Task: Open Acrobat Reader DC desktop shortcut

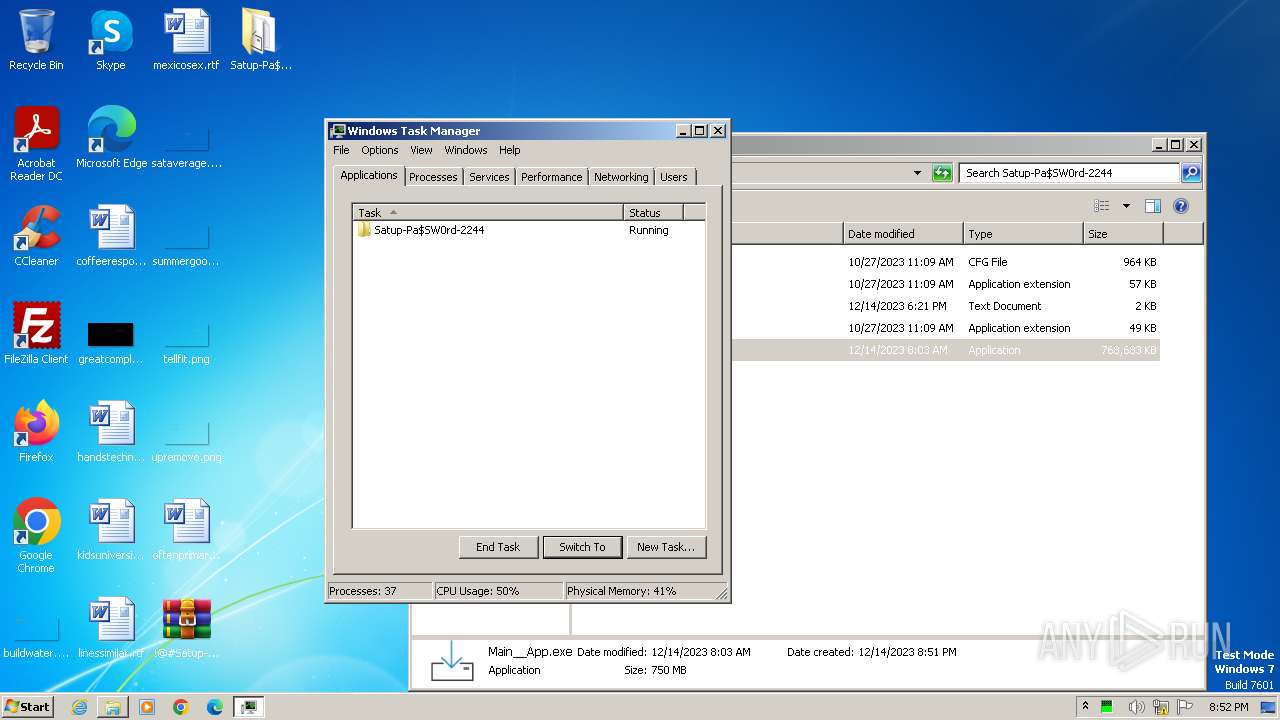Action: 36,143
